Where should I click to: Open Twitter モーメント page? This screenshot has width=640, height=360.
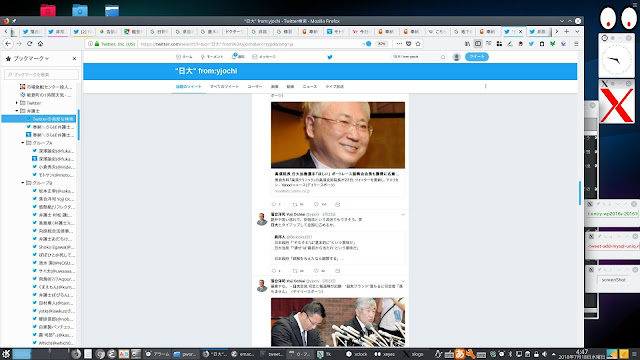point(212,57)
